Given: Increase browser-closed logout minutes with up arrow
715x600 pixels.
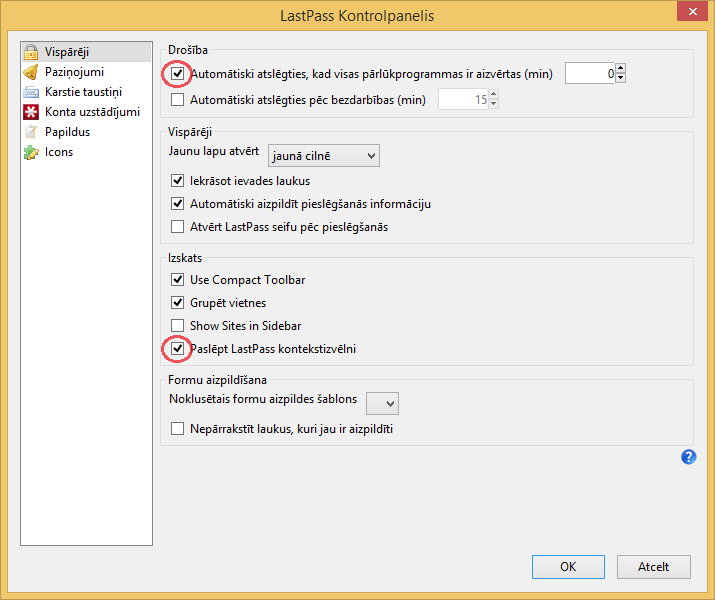Looking at the screenshot, I should point(620,68).
